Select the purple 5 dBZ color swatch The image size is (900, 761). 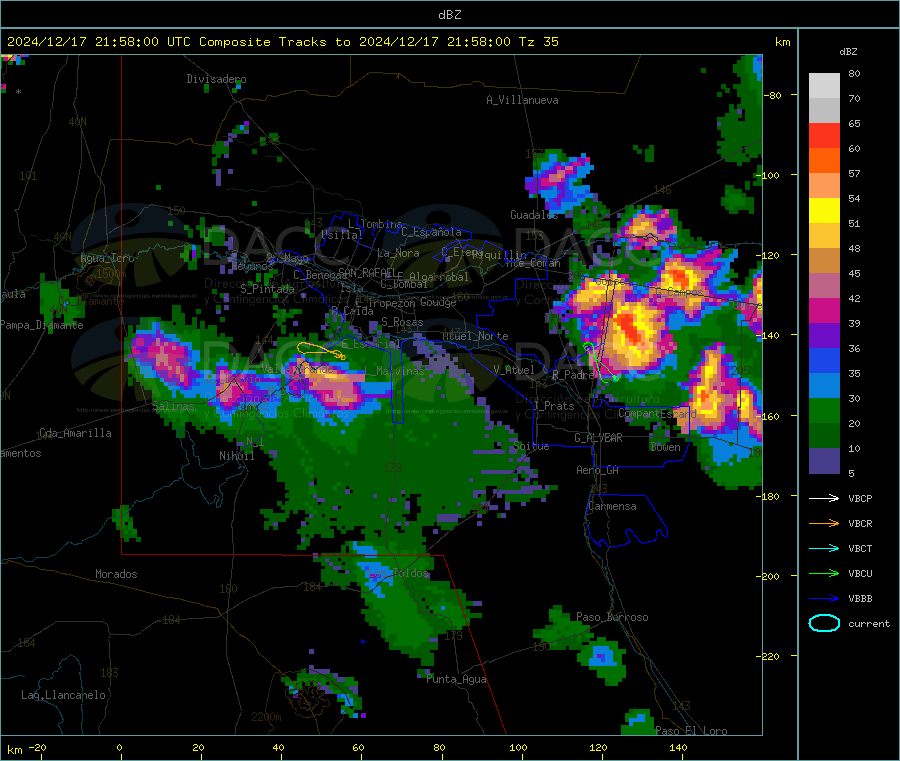tap(824, 461)
